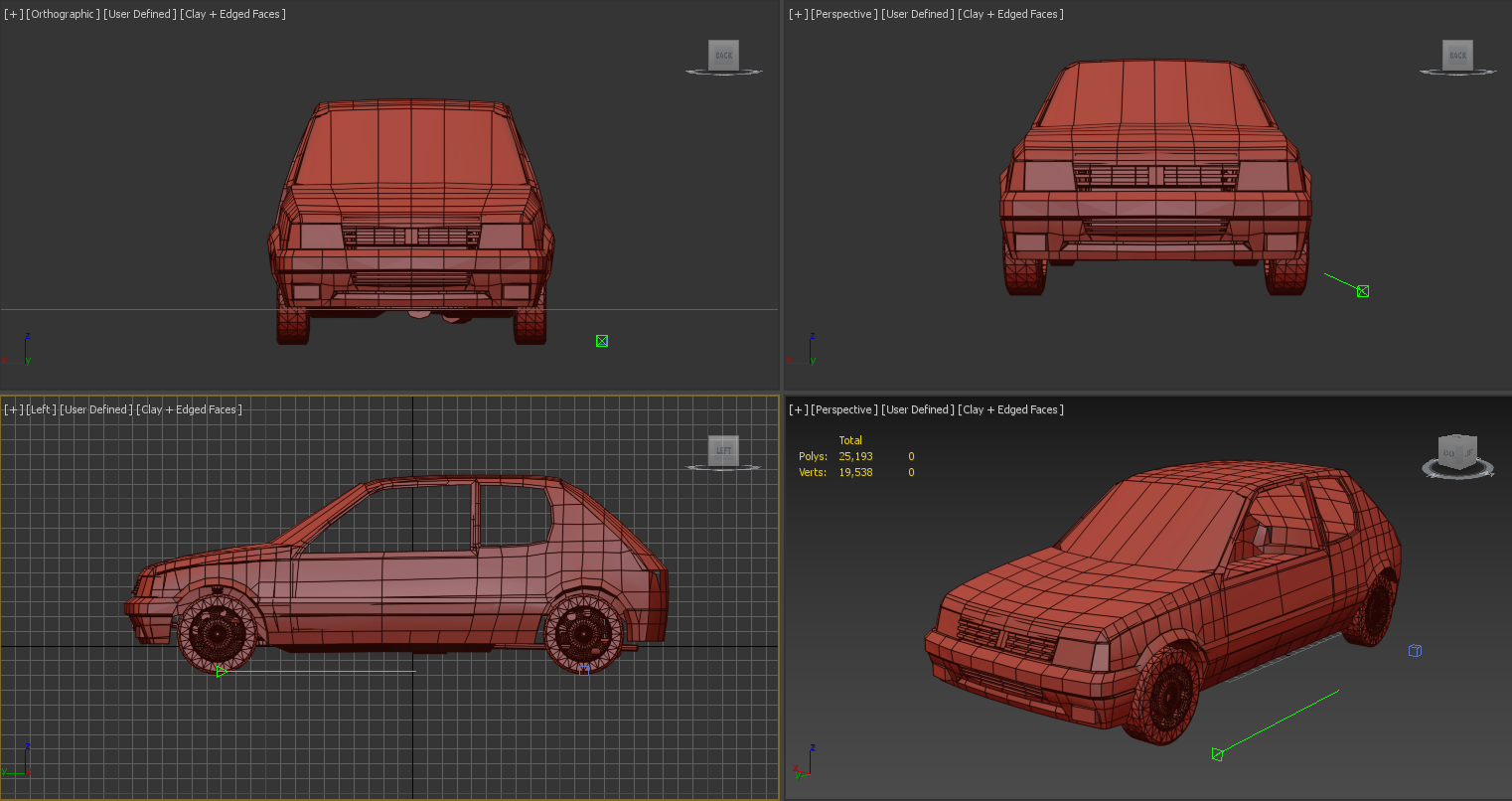Click the BACK ViewCube in the front-facing Perspective viewport
Image resolution: width=1512 pixels, height=801 pixels.
pyautogui.click(x=1457, y=56)
